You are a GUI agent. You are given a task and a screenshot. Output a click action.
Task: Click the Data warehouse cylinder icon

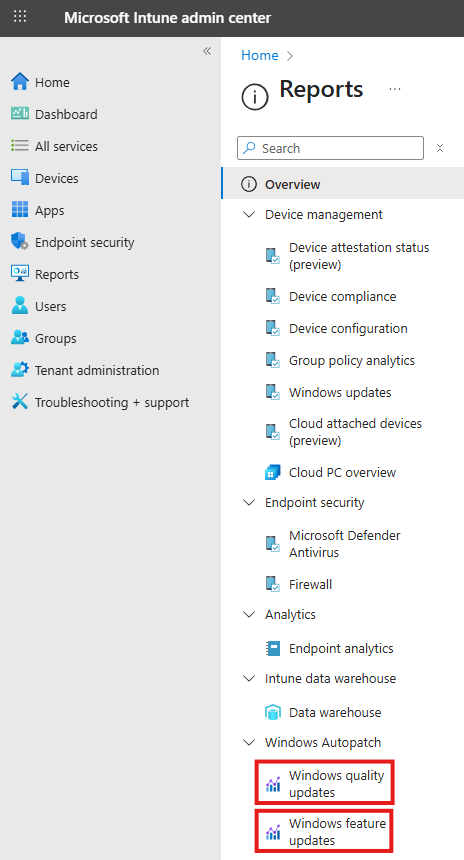(273, 712)
